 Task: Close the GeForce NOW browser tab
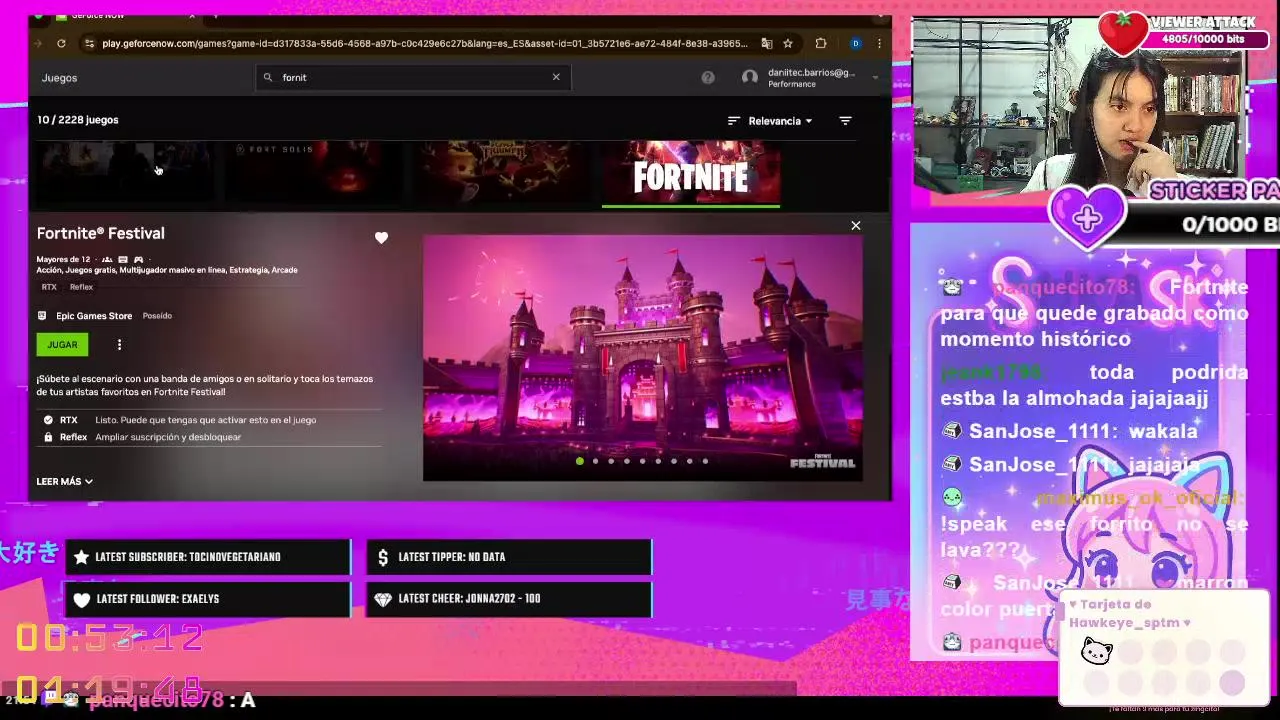point(192,17)
